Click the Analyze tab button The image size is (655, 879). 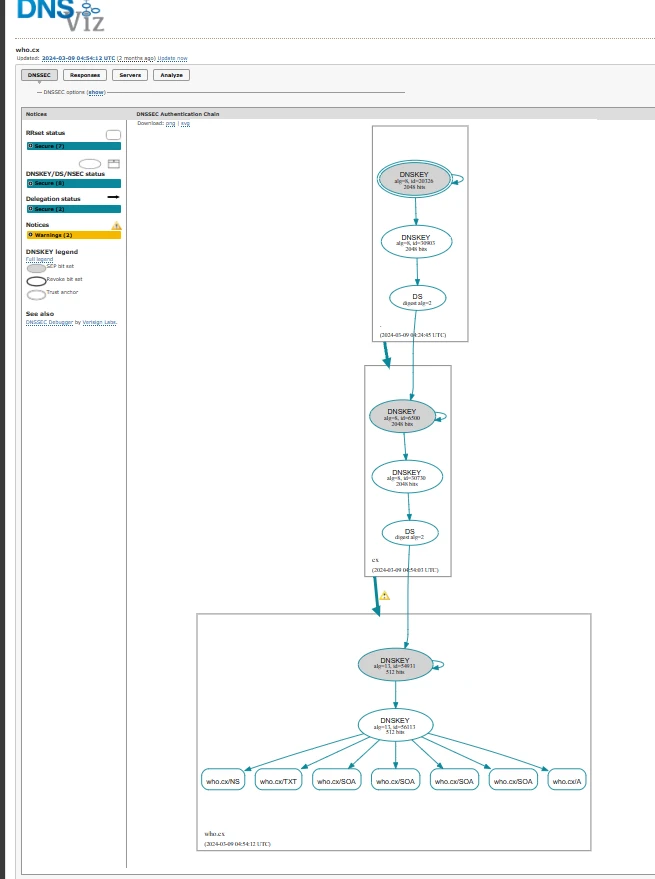(x=171, y=75)
